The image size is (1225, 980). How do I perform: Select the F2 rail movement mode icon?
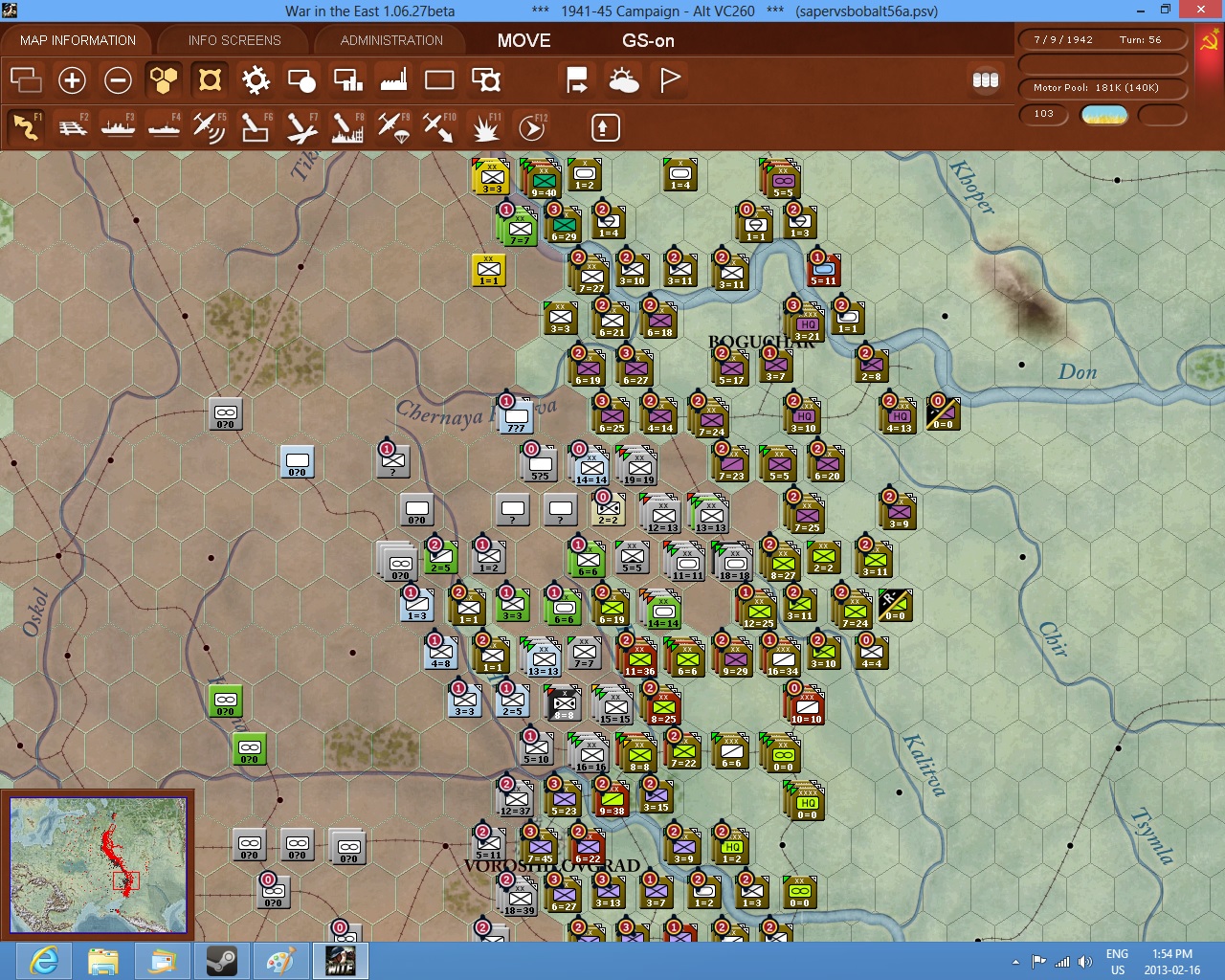(x=73, y=127)
